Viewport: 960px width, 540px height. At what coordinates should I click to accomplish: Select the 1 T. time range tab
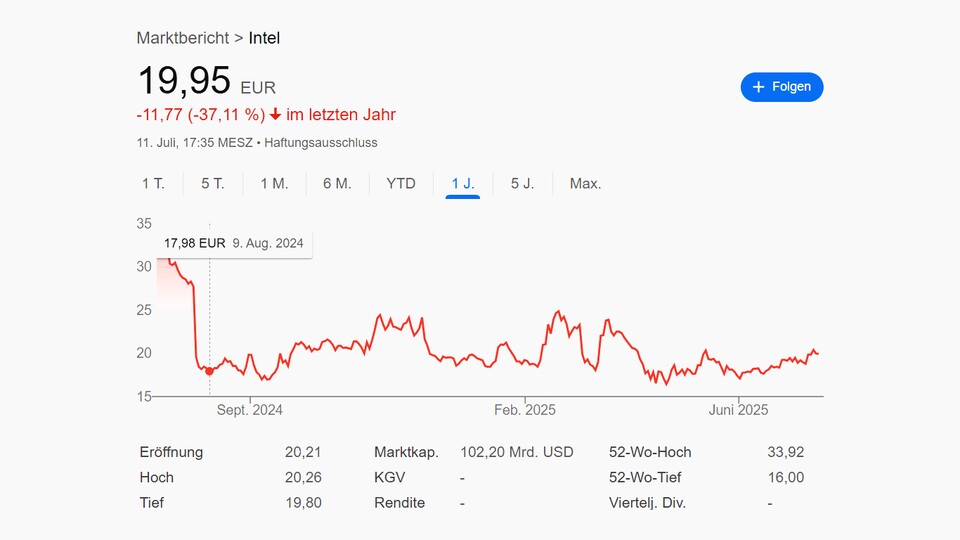pos(153,184)
